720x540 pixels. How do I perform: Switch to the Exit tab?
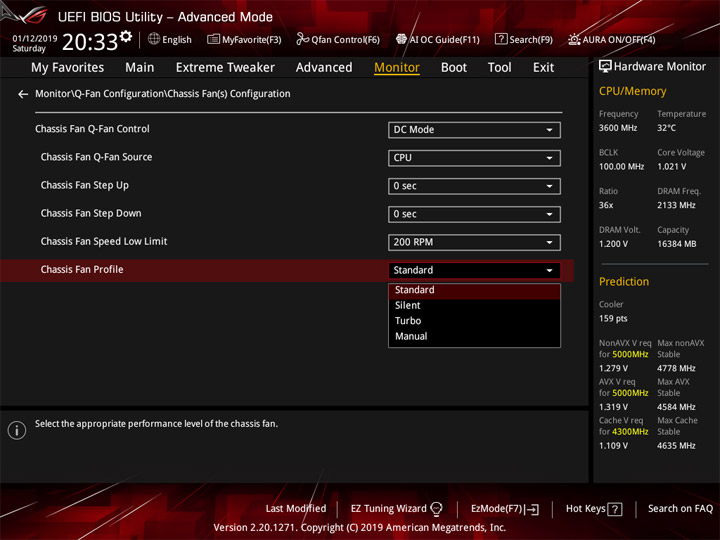pos(543,68)
